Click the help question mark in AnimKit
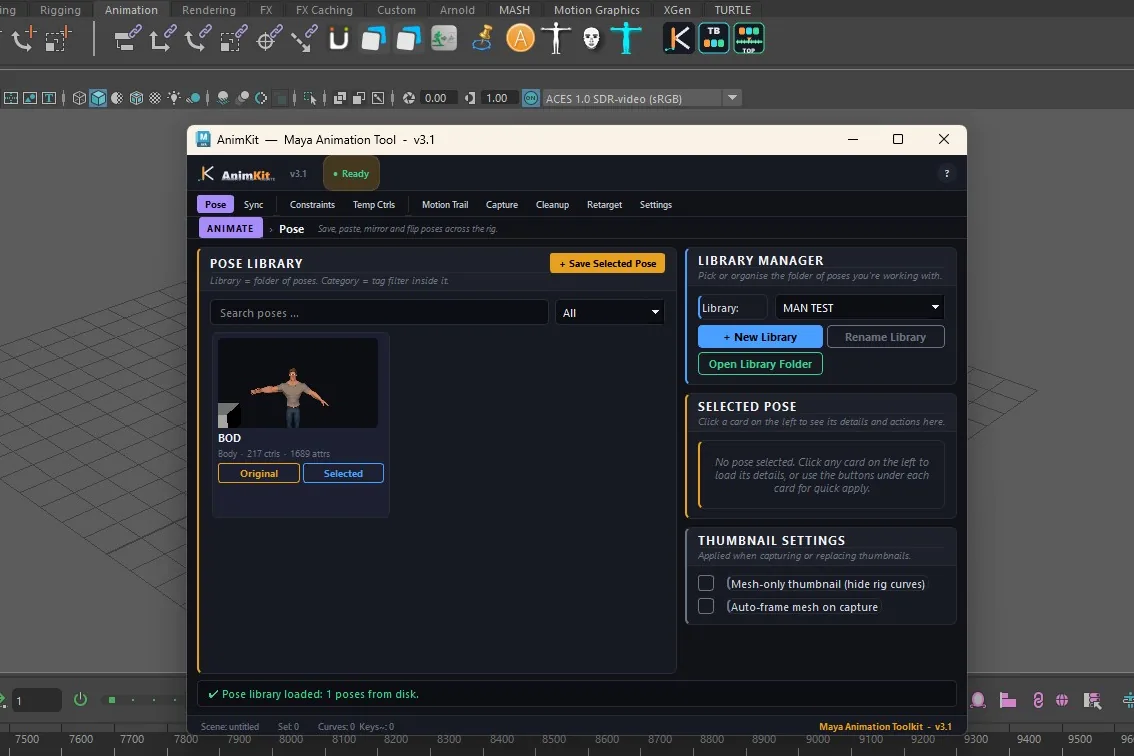Screen dimensions: 1134x756 pos(947,174)
